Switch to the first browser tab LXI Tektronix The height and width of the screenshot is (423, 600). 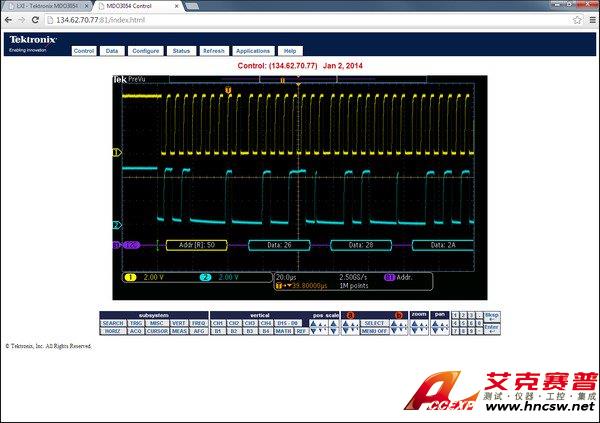pos(47,6)
